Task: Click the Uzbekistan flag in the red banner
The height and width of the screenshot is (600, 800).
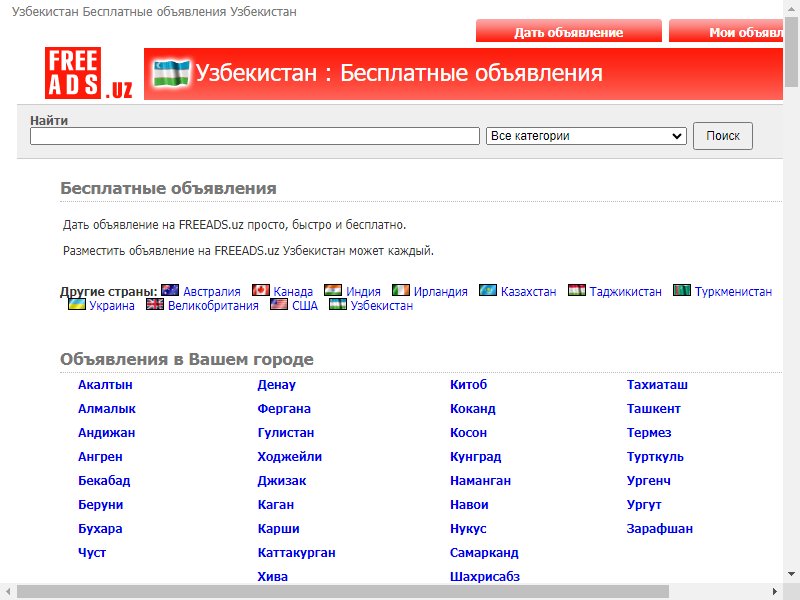Action: 171,73
